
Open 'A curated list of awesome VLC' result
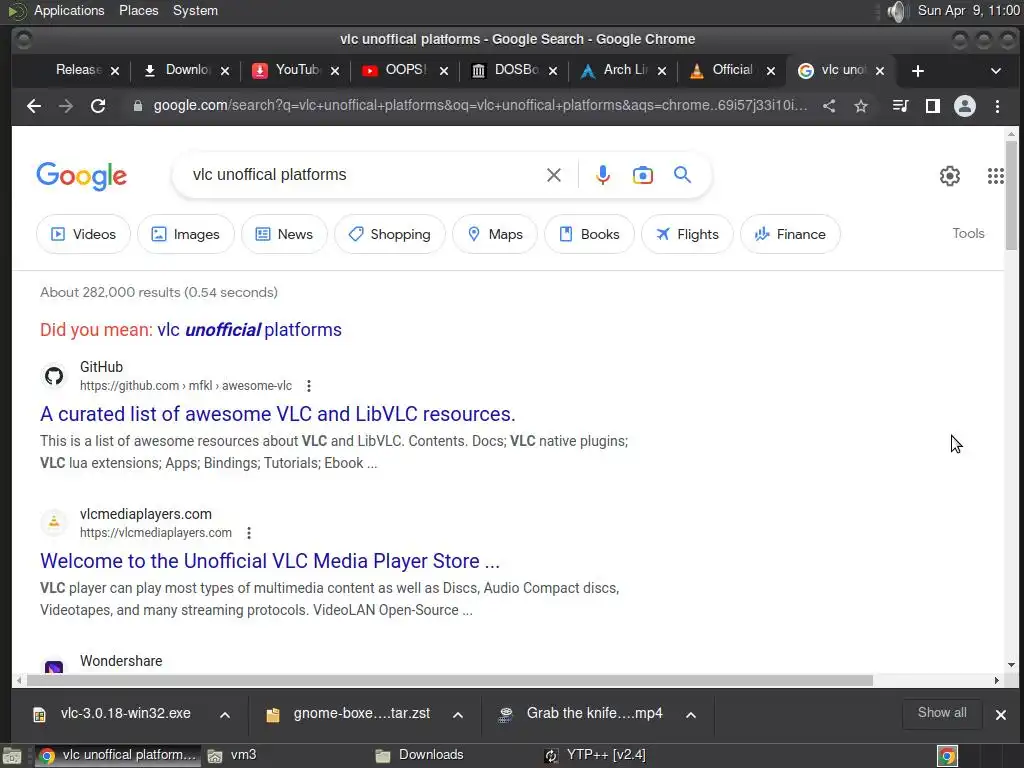[278, 414]
